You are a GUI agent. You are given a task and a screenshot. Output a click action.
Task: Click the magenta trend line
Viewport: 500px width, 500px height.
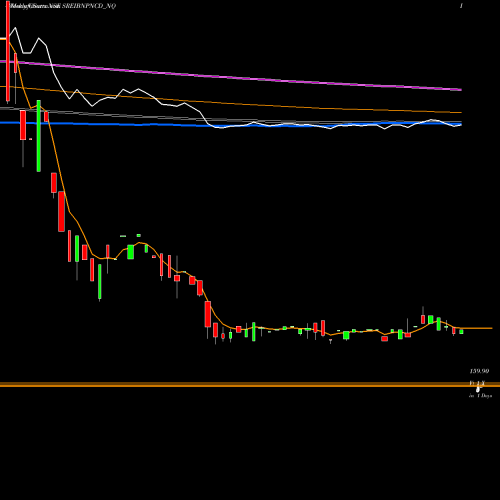click(231, 76)
